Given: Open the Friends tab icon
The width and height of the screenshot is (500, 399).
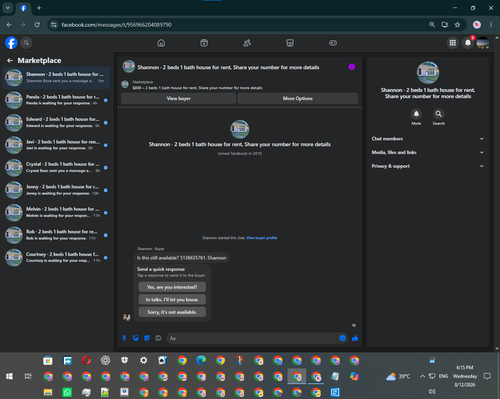Looking at the screenshot, I should [247, 43].
